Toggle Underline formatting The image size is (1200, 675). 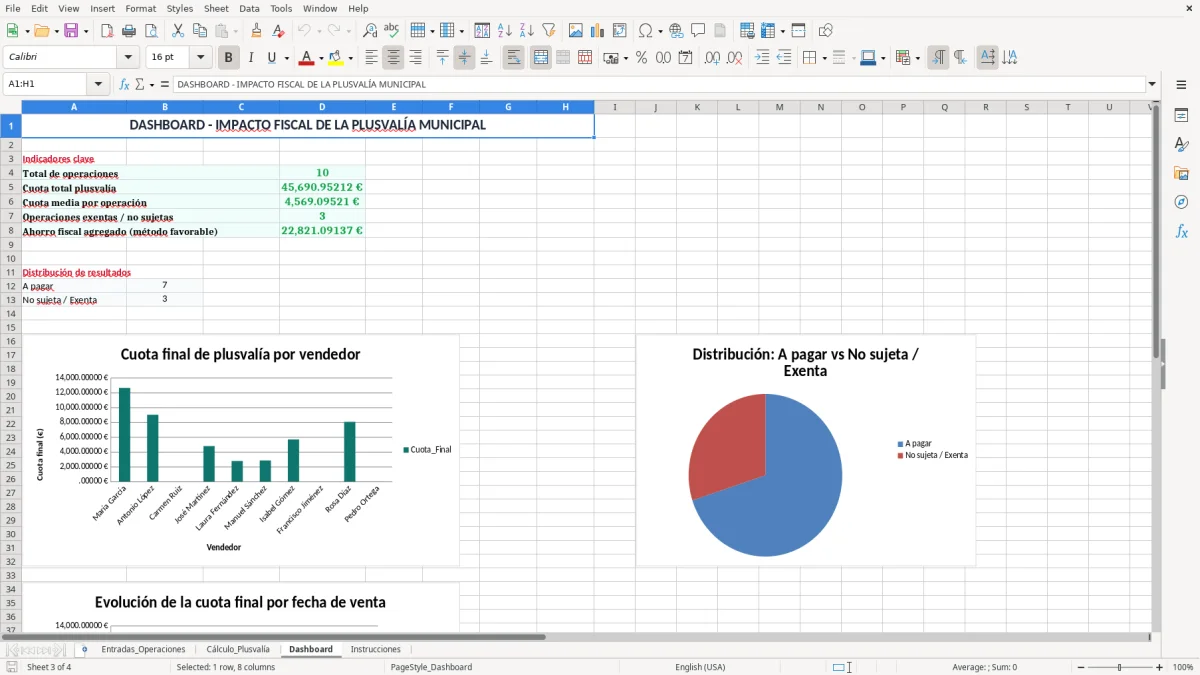coord(272,58)
